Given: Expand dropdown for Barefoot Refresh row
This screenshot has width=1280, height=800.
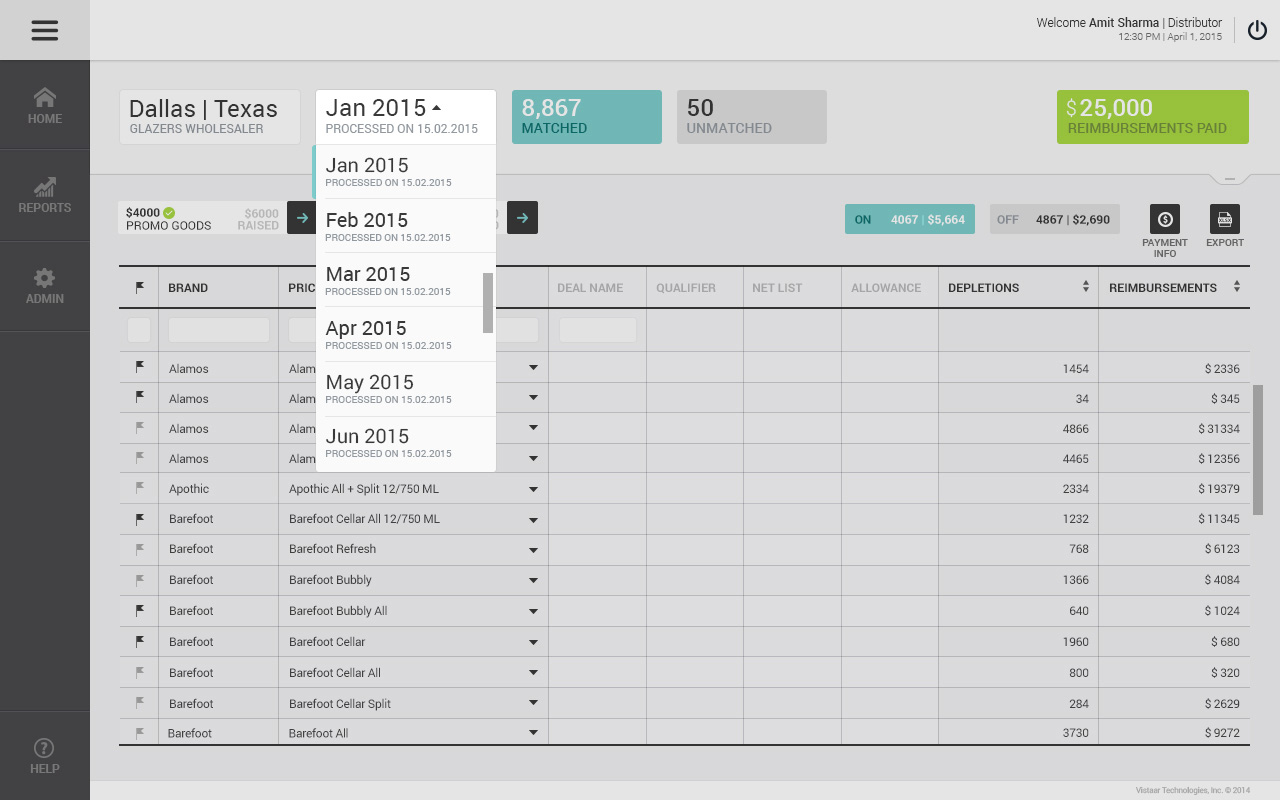Looking at the screenshot, I should [x=533, y=549].
